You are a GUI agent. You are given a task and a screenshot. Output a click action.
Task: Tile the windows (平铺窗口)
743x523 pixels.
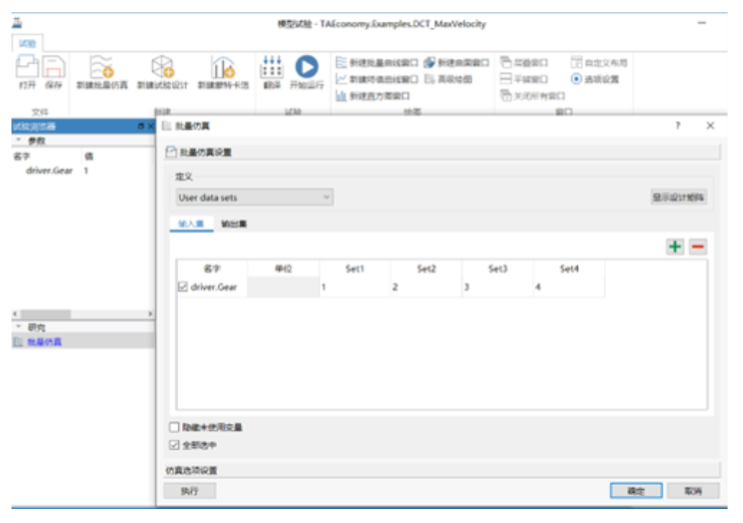pyautogui.click(x=524, y=79)
